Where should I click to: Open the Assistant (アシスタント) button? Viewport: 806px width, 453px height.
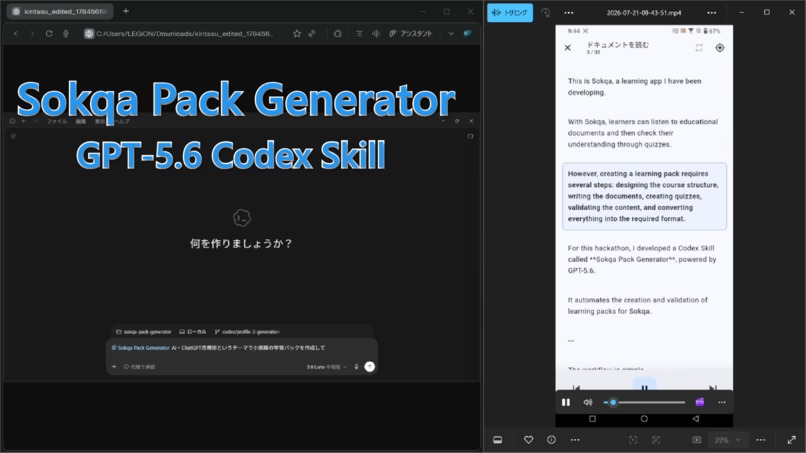pos(411,33)
